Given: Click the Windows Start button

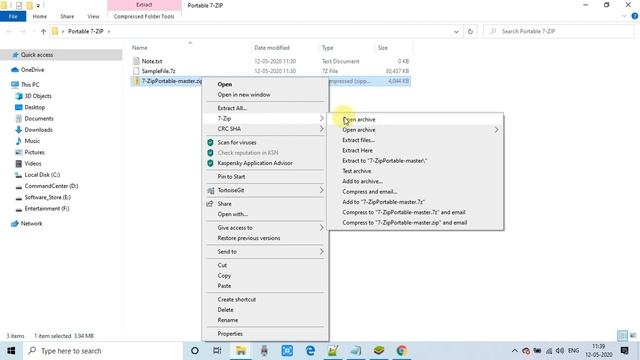Looking at the screenshot, I should pyautogui.click(x=11, y=351).
